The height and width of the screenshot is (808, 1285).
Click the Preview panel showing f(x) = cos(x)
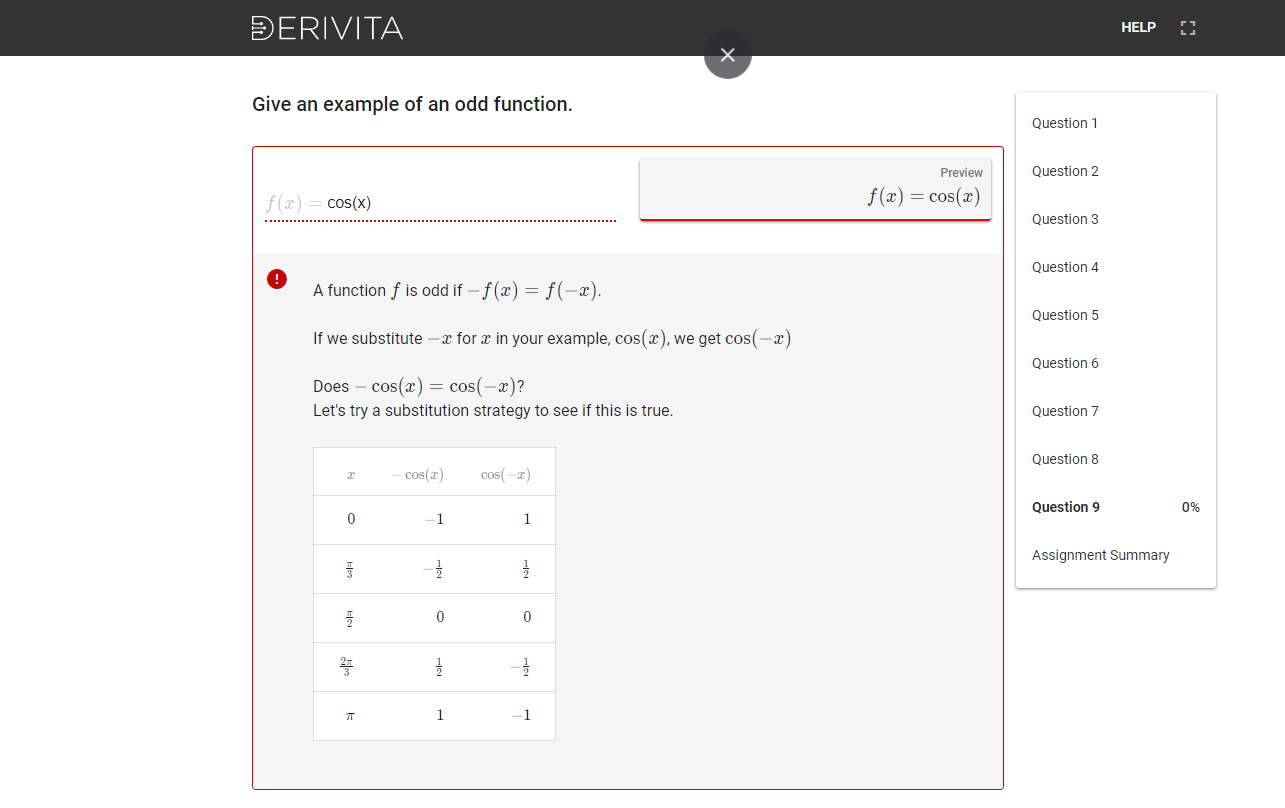tap(815, 189)
